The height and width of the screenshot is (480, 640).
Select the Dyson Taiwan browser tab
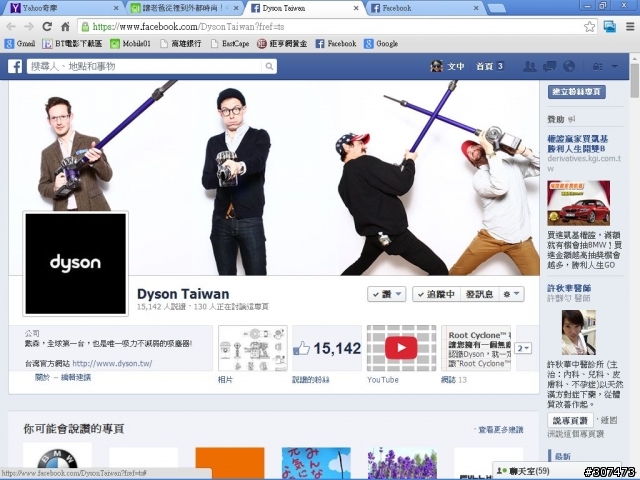(304, 8)
